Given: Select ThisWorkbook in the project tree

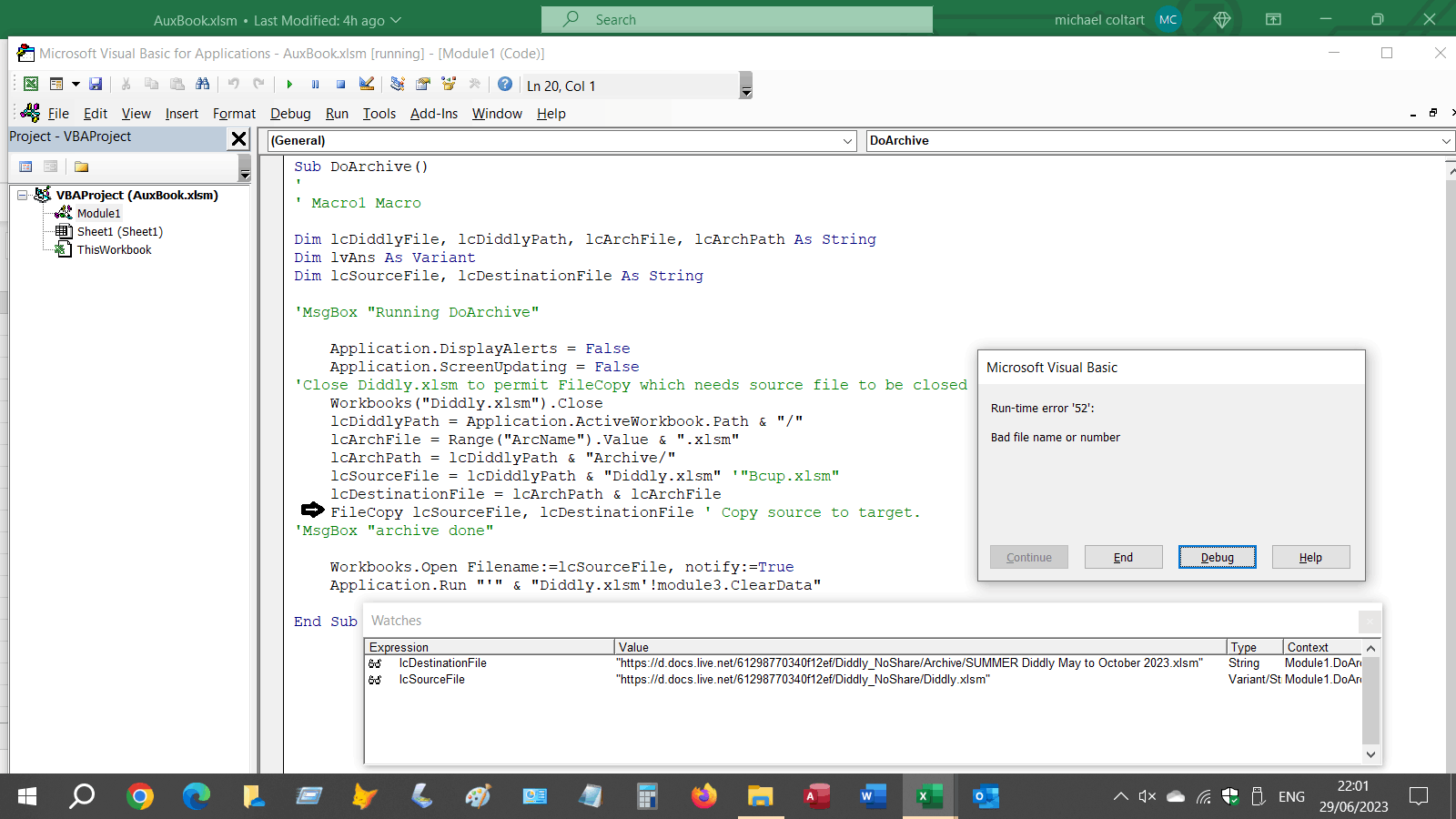Looking at the screenshot, I should (114, 249).
